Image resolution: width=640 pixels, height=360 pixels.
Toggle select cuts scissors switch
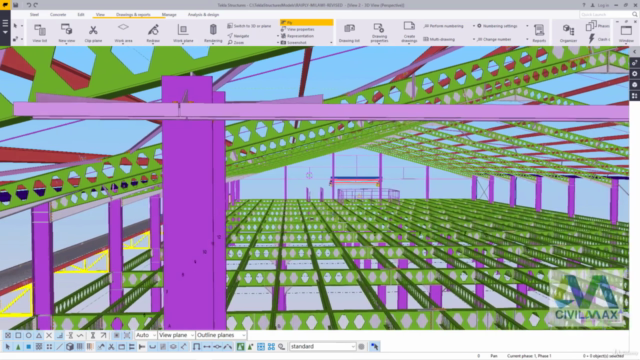(x=111, y=347)
